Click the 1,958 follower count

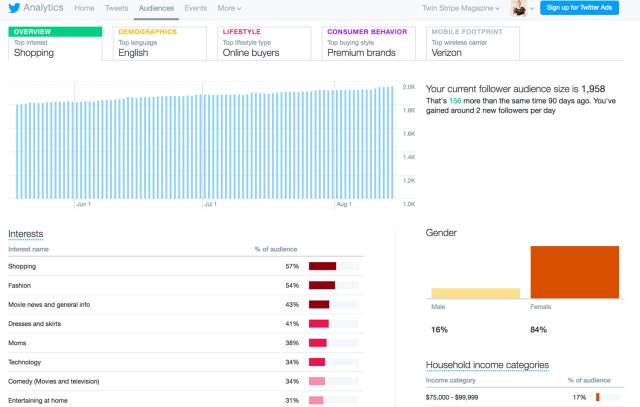(x=593, y=89)
